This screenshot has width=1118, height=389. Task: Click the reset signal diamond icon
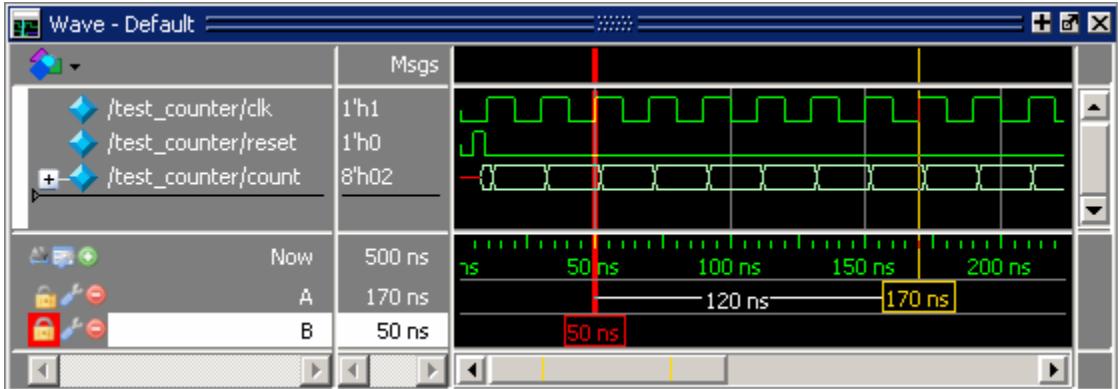pyautogui.click(x=83, y=144)
